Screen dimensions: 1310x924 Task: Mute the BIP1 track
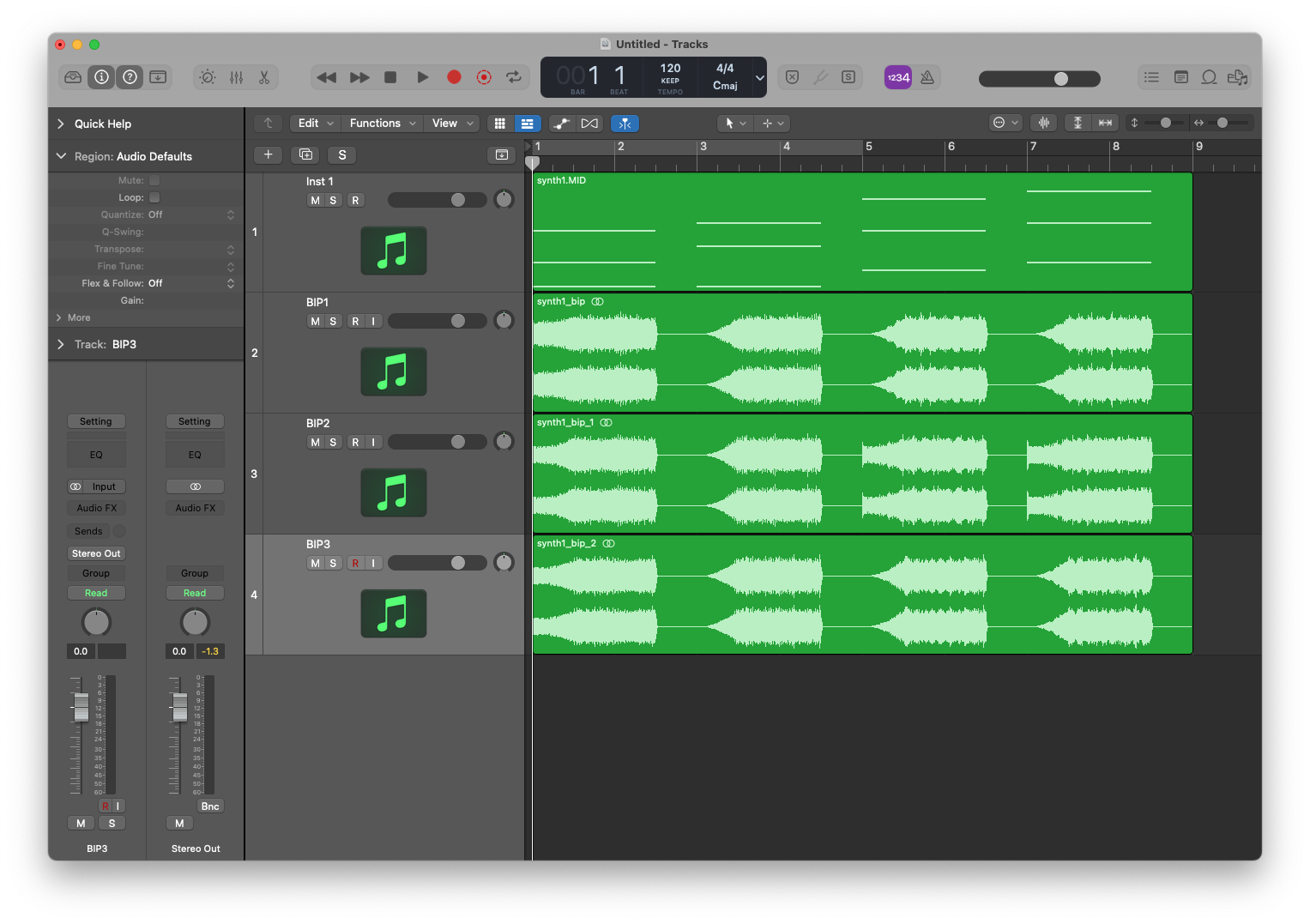click(315, 321)
